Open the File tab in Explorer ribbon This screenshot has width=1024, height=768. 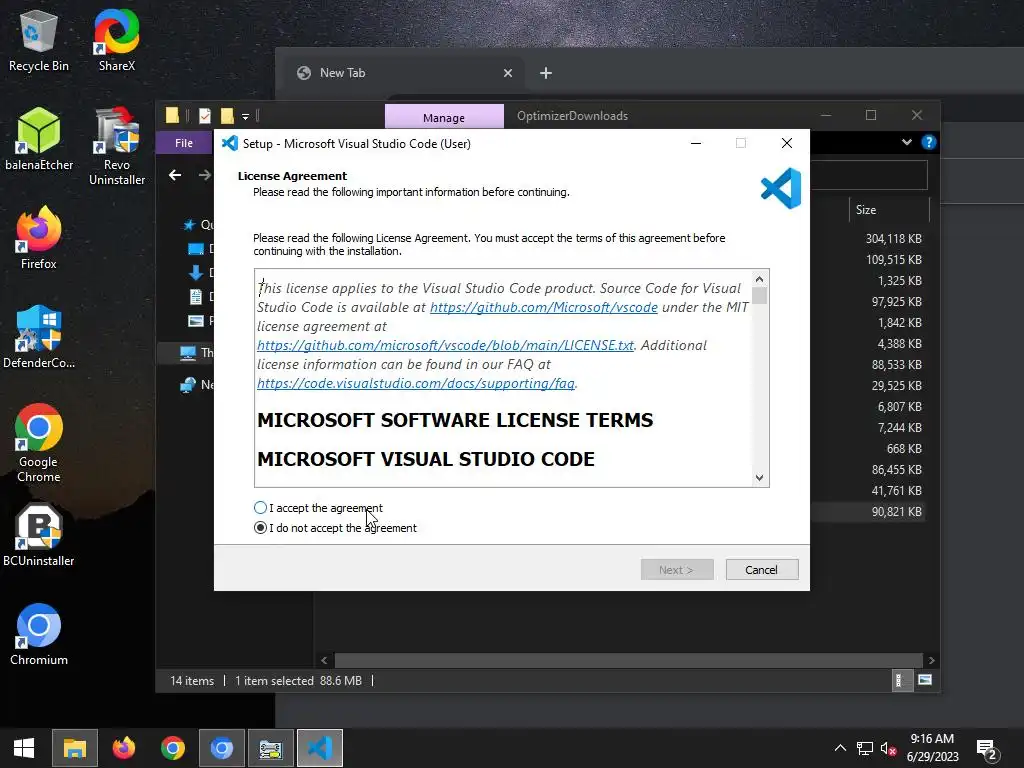[184, 143]
